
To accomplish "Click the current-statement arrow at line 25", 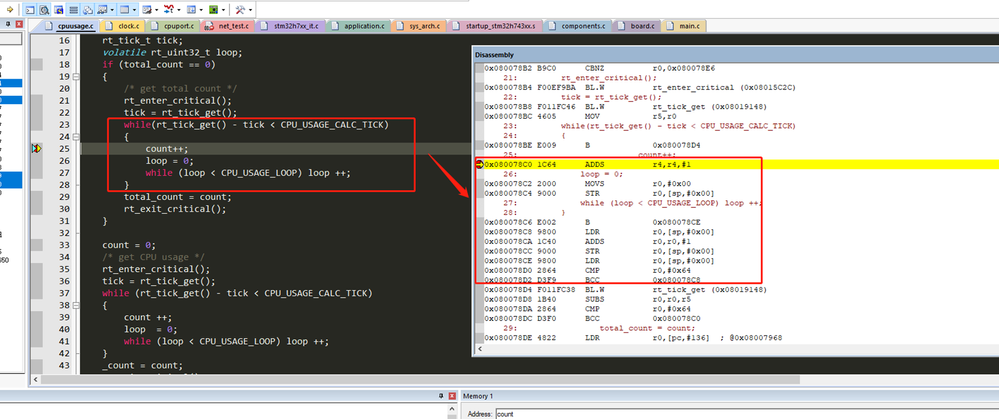I will click(36, 148).
